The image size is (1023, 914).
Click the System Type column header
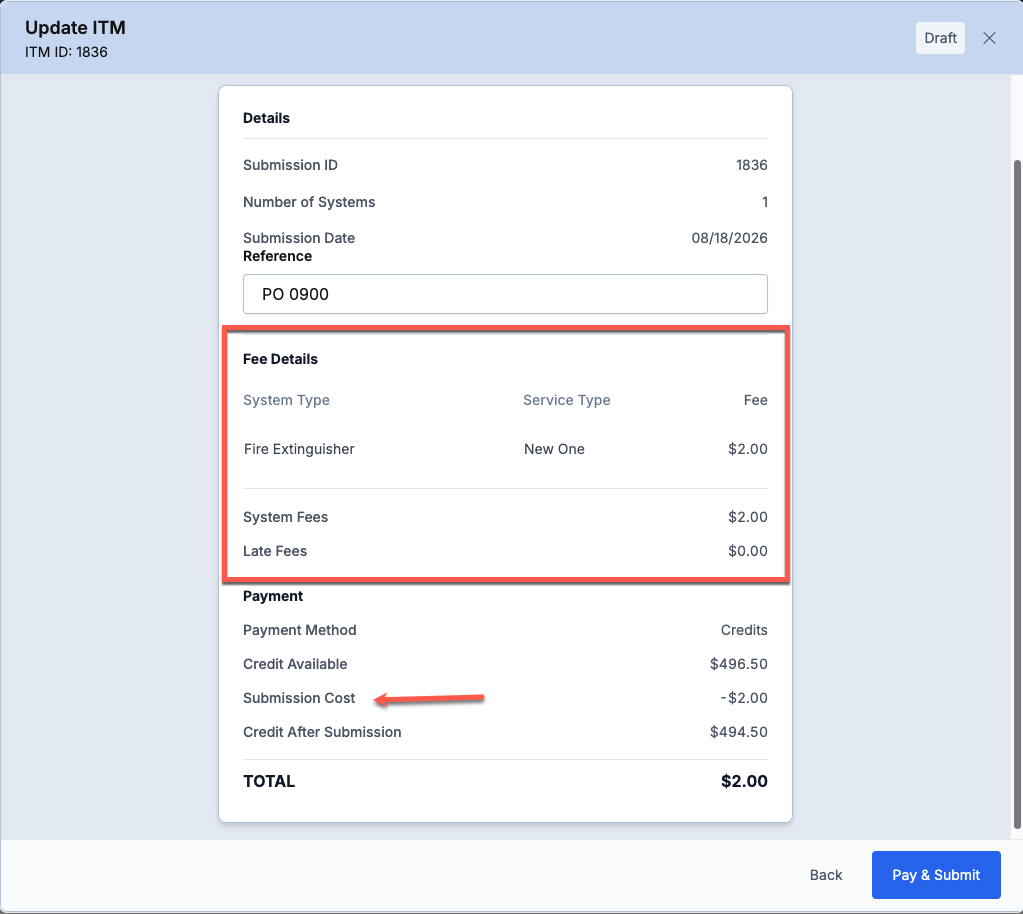click(286, 400)
